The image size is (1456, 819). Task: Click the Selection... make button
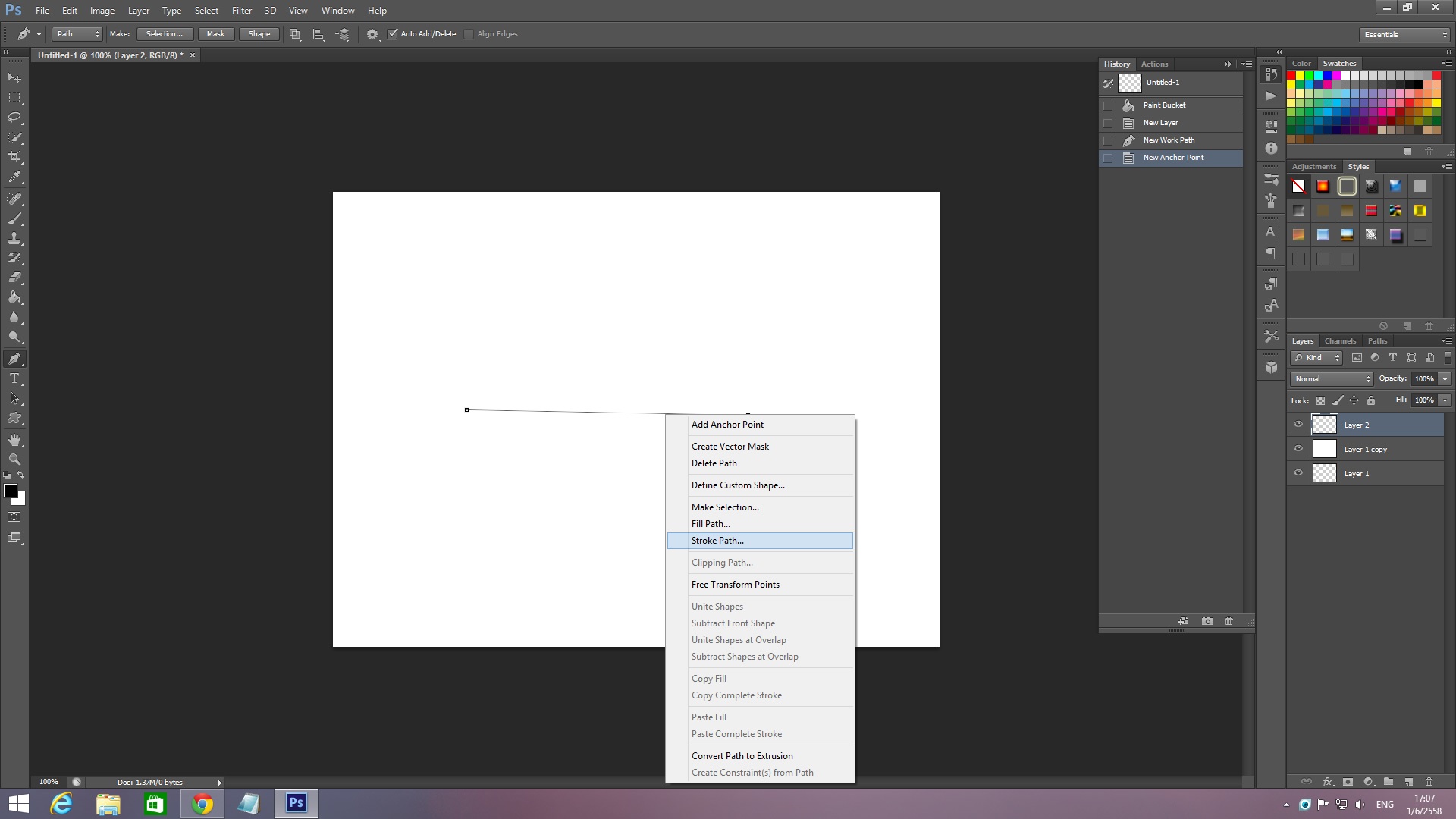coord(165,34)
